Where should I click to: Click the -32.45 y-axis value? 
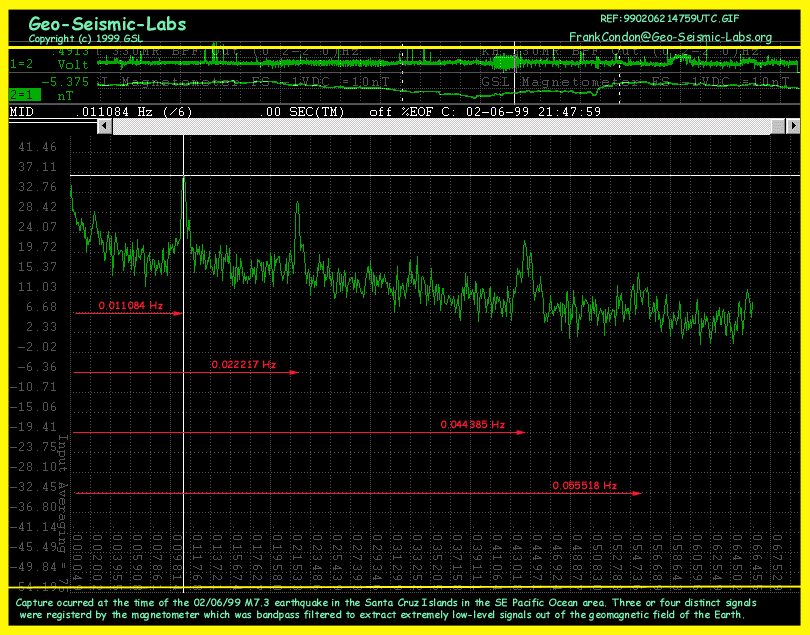(34, 487)
